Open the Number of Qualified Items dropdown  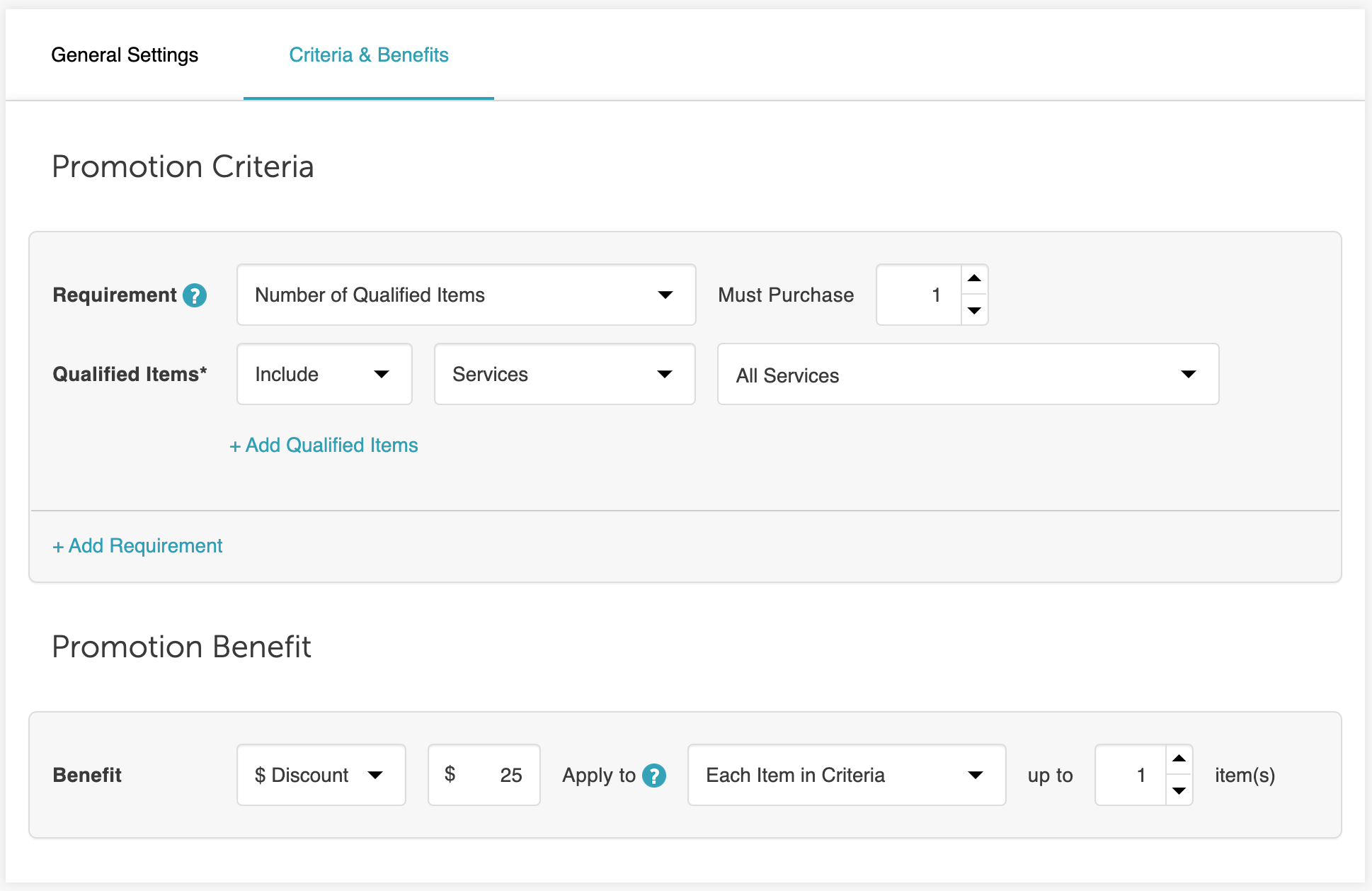(x=466, y=295)
